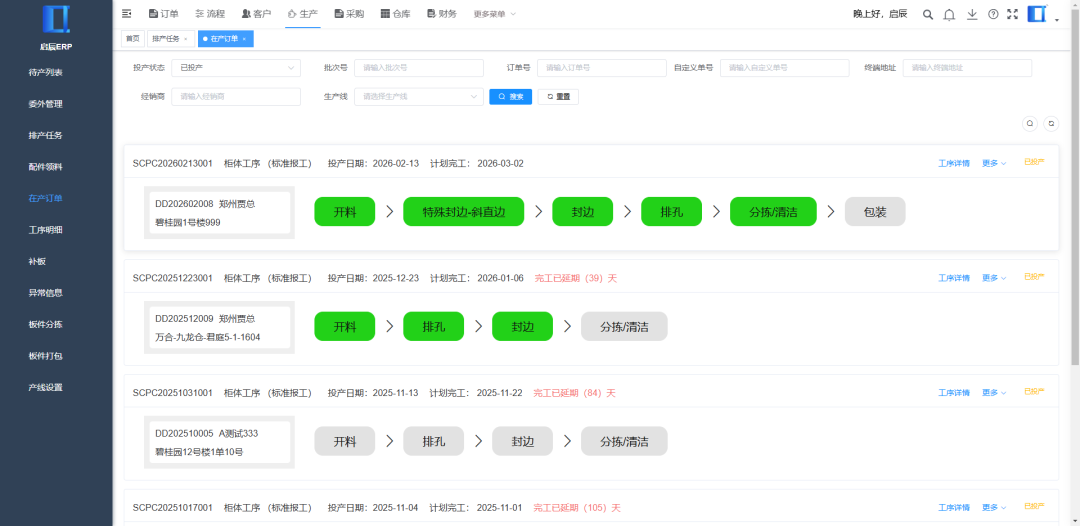Open 工序明细 in sidebar

point(45,230)
